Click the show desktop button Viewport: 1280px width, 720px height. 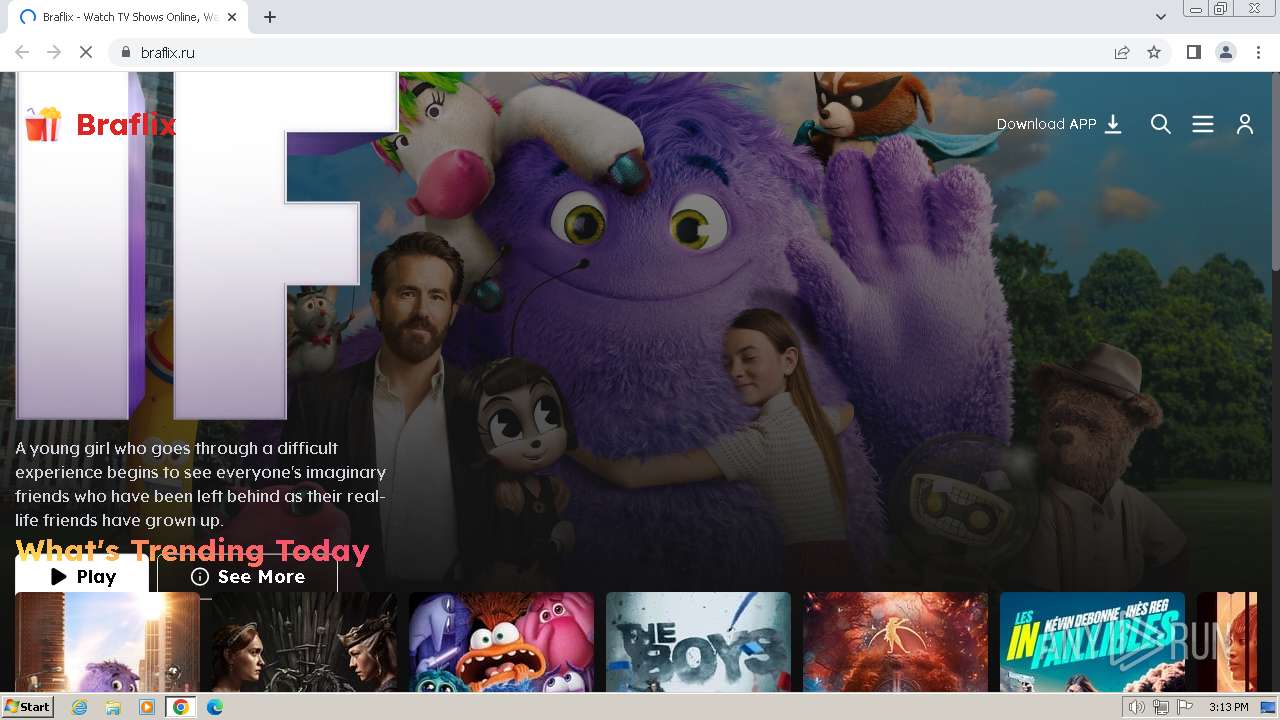[x=1270, y=707]
